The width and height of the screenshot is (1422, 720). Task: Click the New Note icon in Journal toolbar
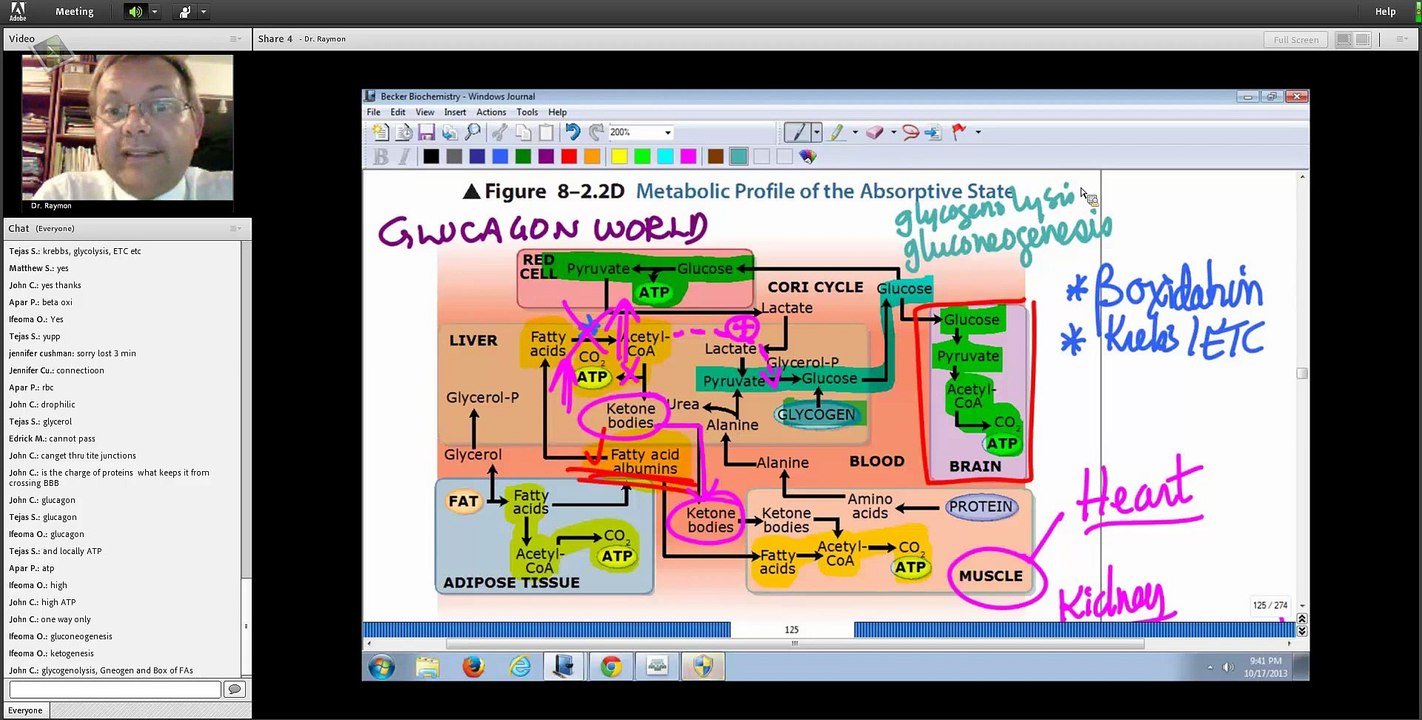tap(380, 132)
